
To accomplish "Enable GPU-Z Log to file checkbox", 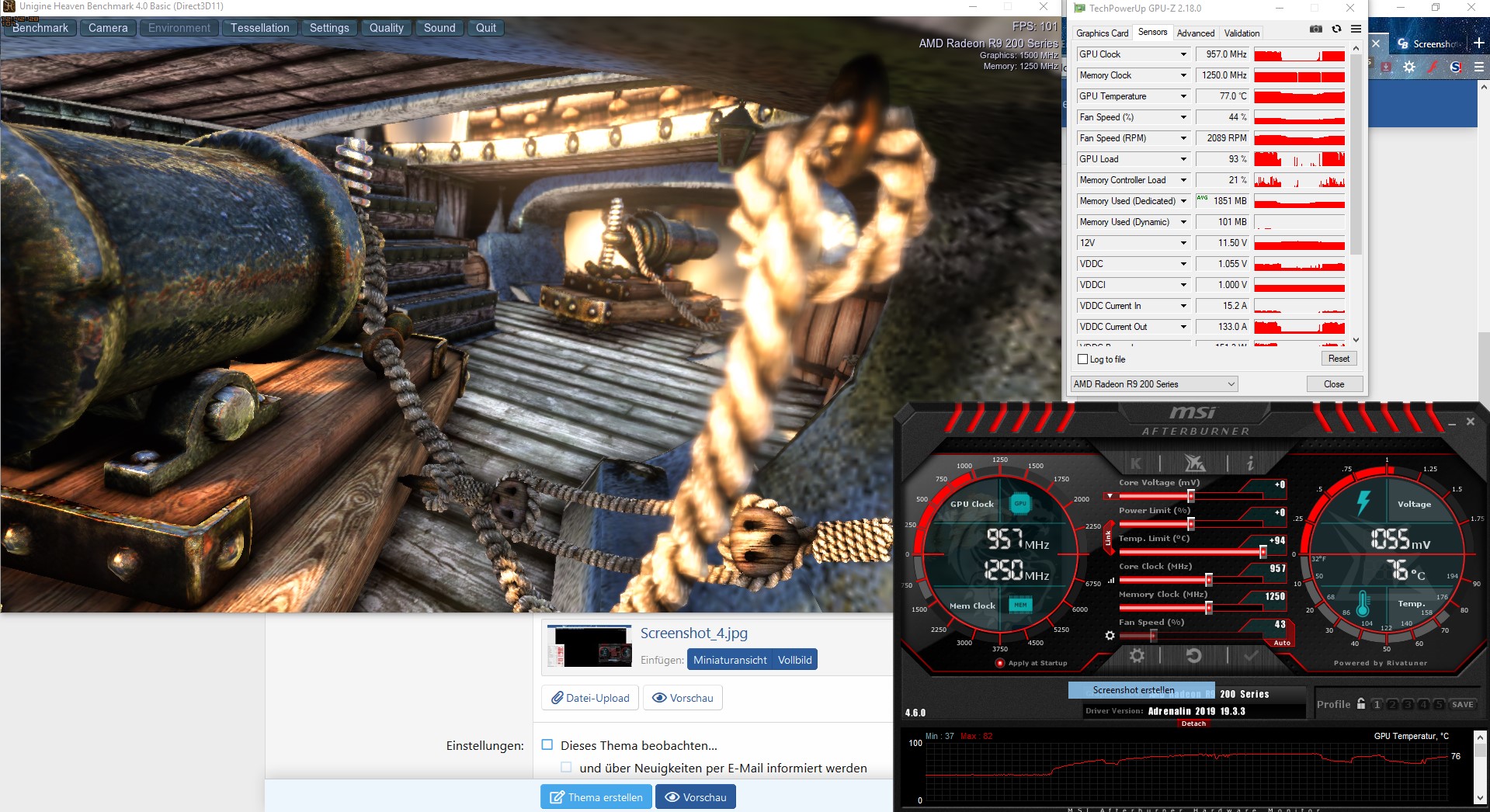I will click(x=1083, y=359).
